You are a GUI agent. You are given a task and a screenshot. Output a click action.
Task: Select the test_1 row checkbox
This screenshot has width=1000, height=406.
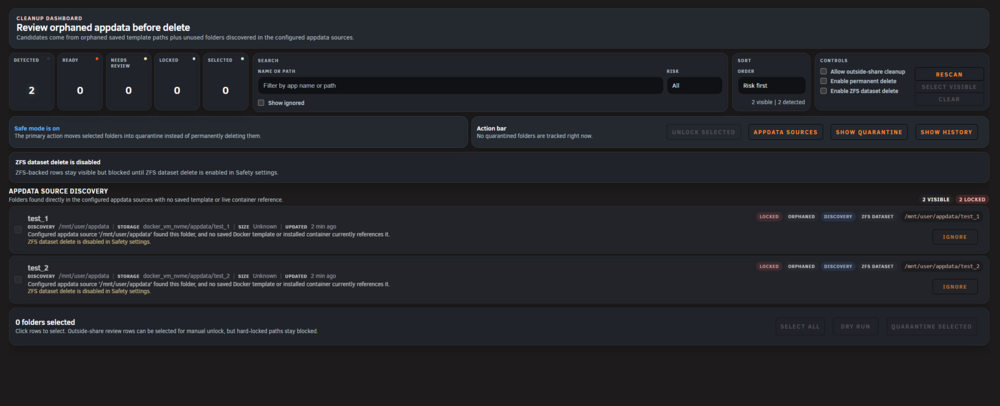pyautogui.click(x=18, y=229)
